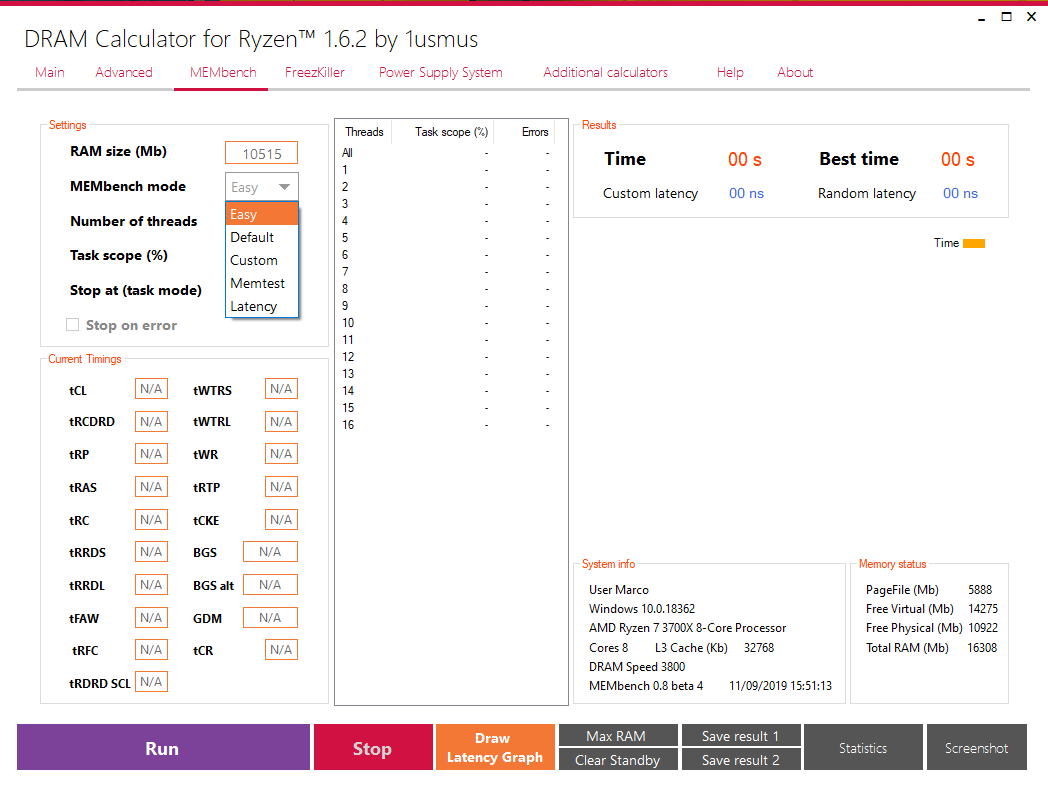Click Clear Standby
Viewport: 1048px width, 786px height.
pyautogui.click(x=618, y=760)
